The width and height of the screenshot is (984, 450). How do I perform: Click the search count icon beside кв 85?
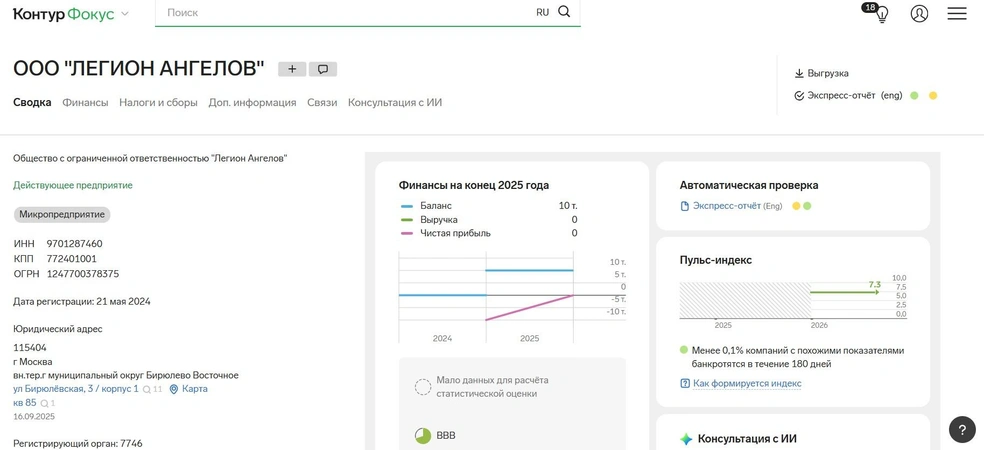pyautogui.click(x=48, y=404)
